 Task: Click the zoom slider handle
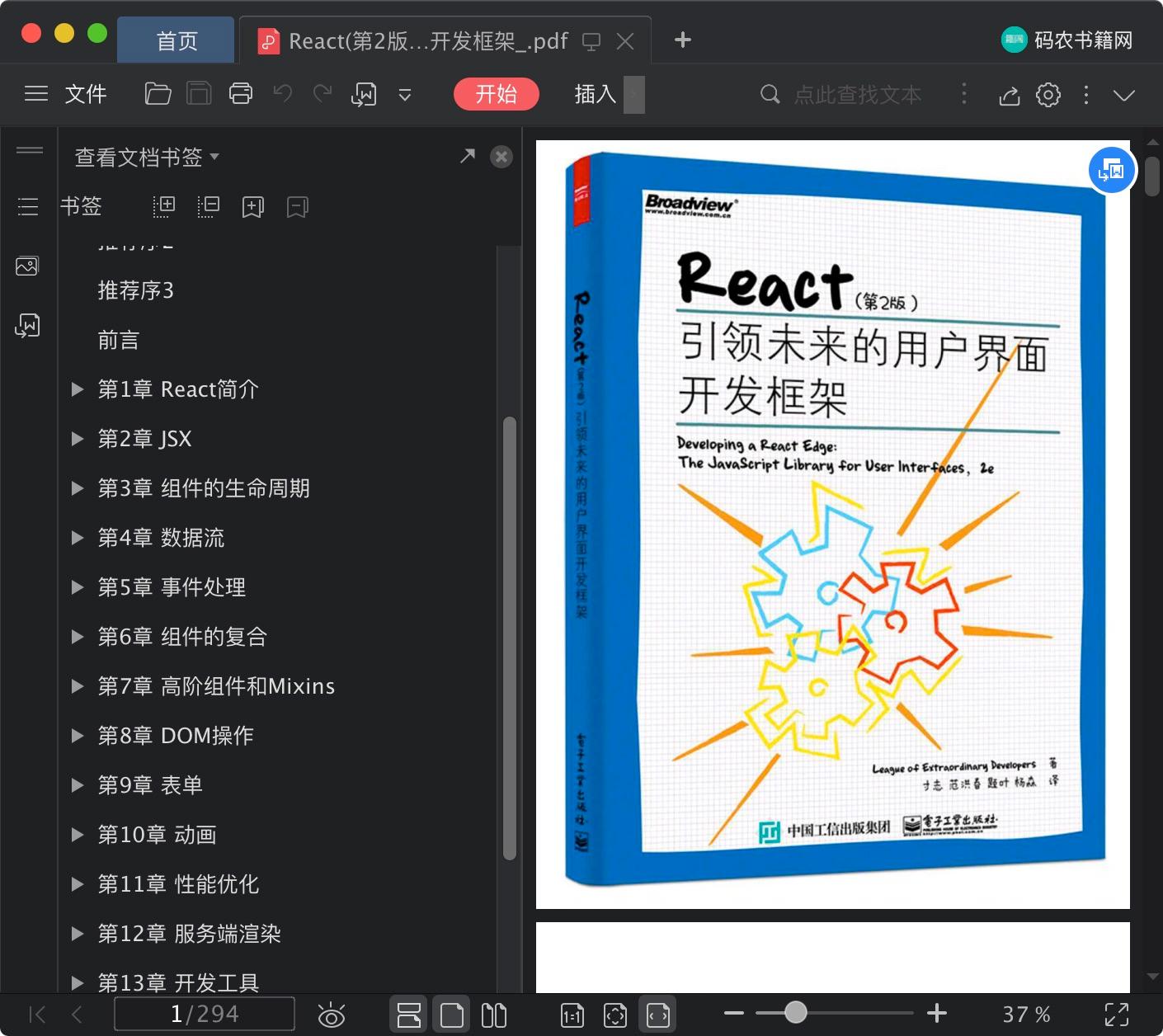tap(796, 1012)
